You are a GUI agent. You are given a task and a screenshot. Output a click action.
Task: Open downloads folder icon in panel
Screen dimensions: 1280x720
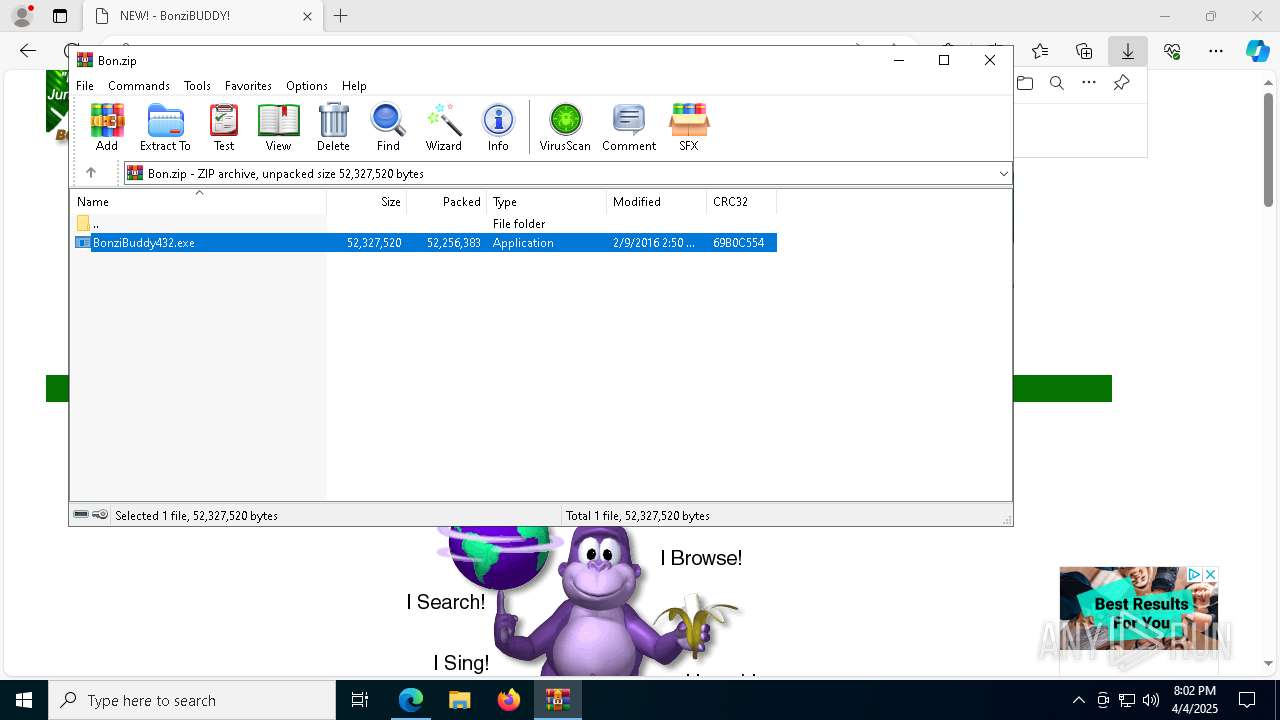click(1025, 83)
